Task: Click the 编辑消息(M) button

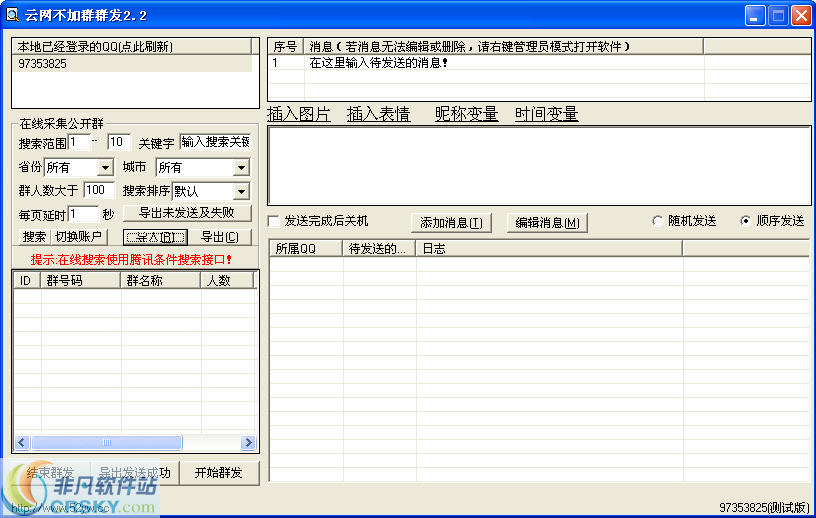Action: coord(547,223)
